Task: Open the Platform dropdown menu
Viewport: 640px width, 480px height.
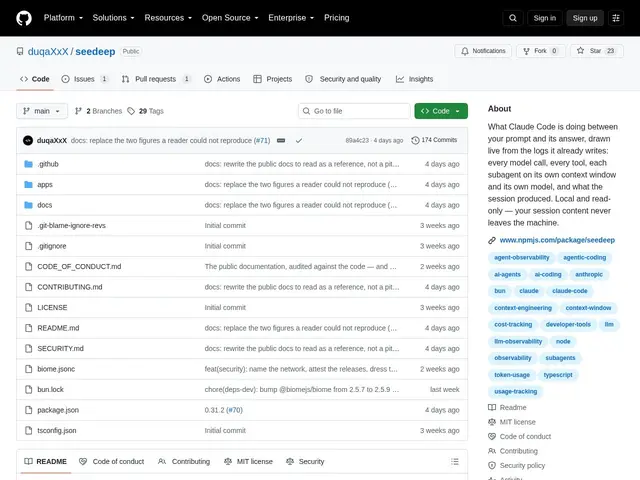Action: (x=63, y=18)
